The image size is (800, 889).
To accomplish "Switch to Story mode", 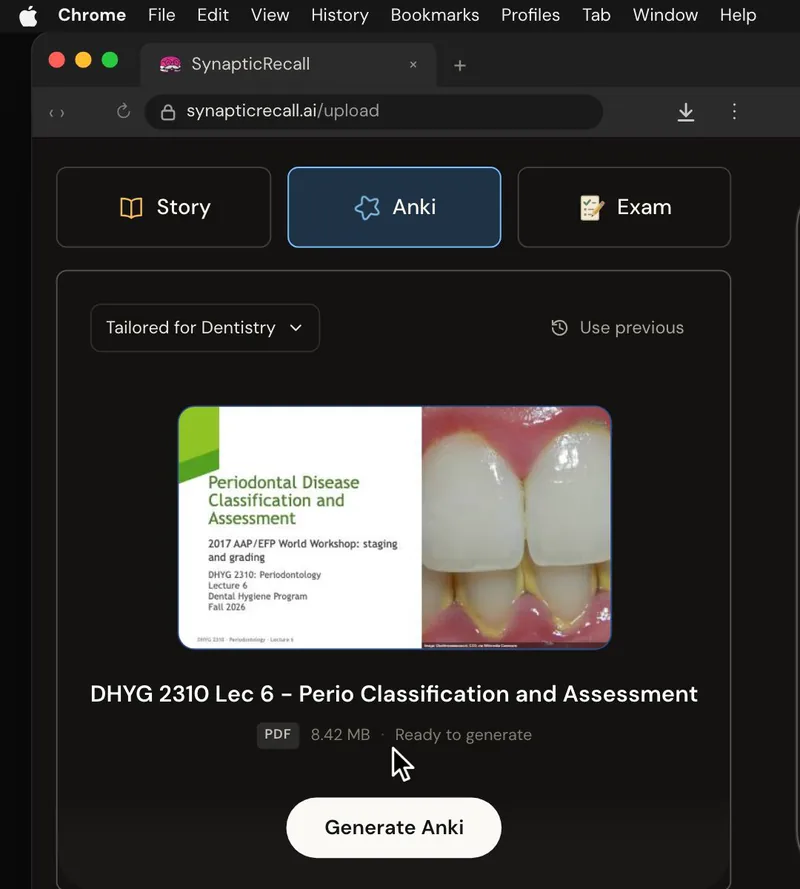I will pos(164,207).
